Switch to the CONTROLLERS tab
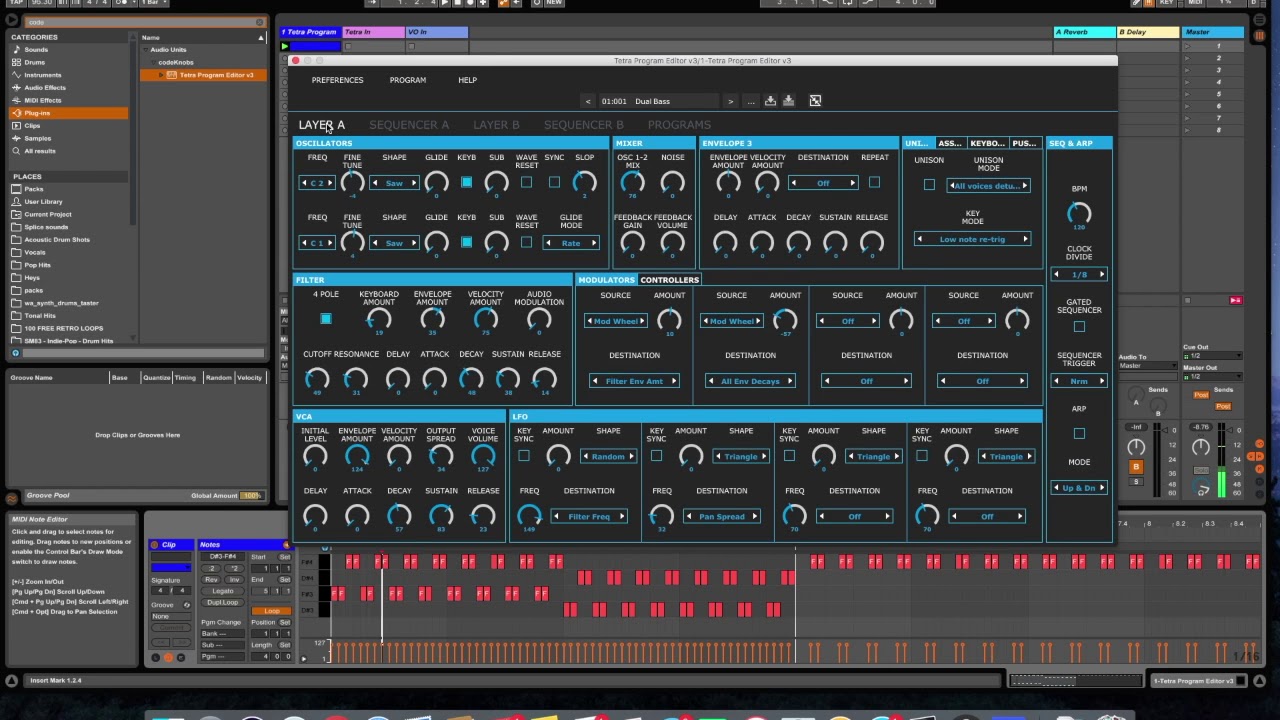The image size is (1280, 720). (669, 280)
